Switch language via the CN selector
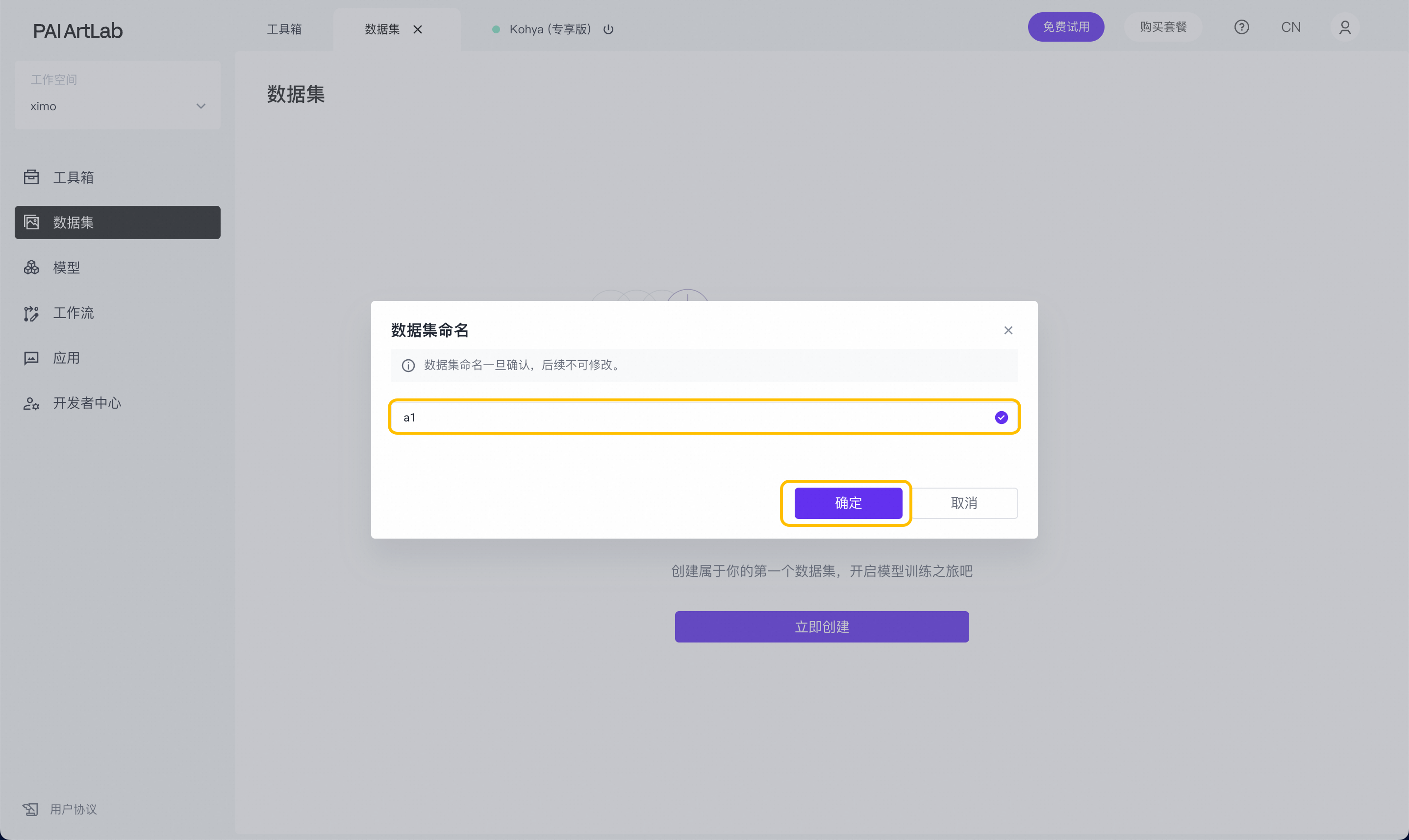Viewport: 1409px width, 840px height. [x=1290, y=27]
